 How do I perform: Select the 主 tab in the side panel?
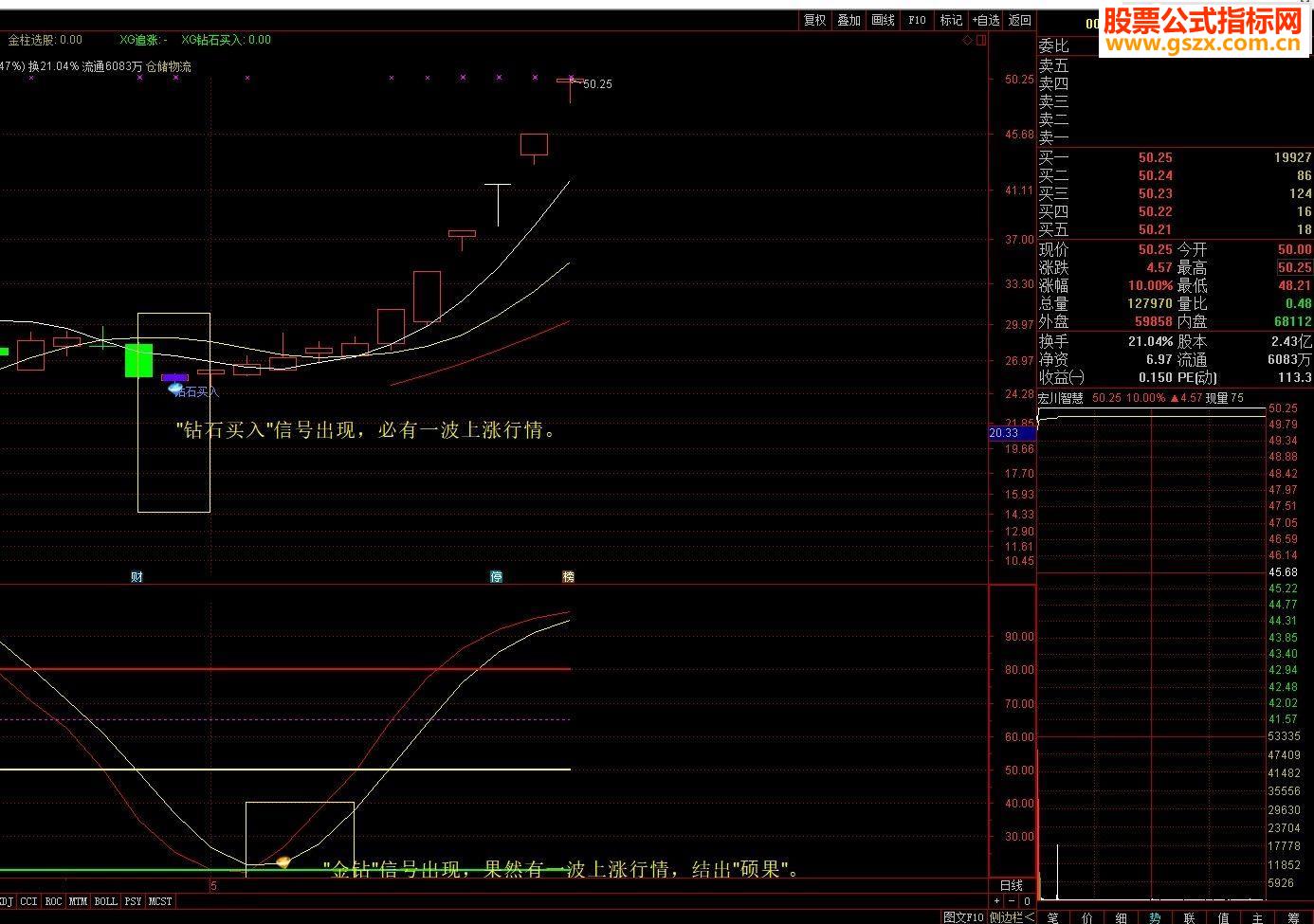click(x=1258, y=916)
